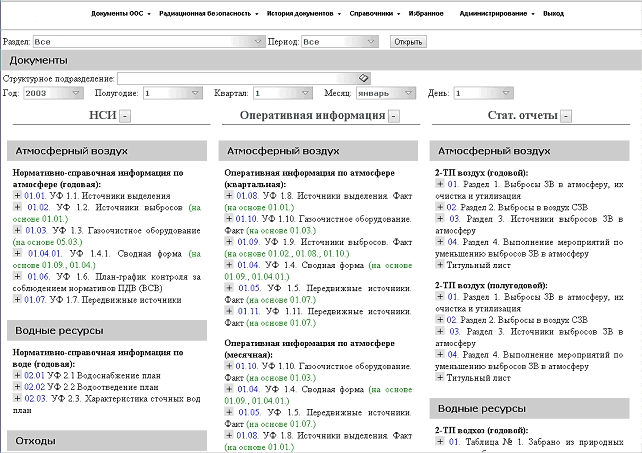642x453 pixels.
Task: Open the Квартал dropdown
Action: [x=283, y=93]
